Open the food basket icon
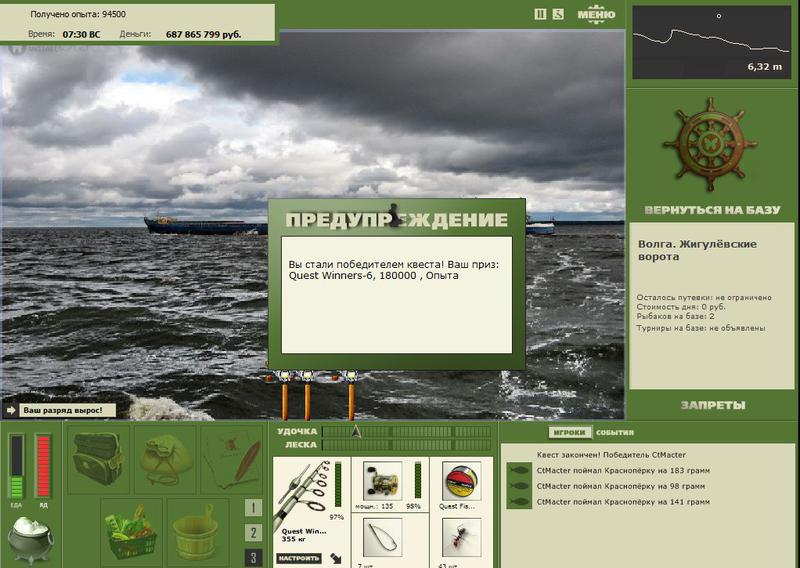 point(131,532)
